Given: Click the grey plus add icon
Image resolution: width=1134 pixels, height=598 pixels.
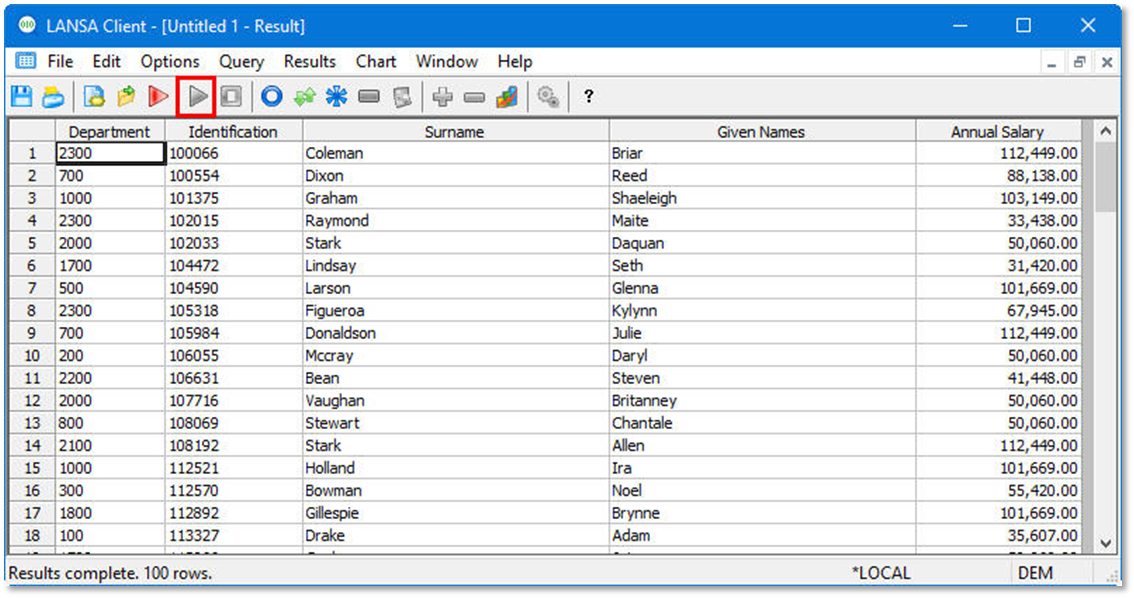Looking at the screenshot, I should pyautogui.click(x=442, y=96).
